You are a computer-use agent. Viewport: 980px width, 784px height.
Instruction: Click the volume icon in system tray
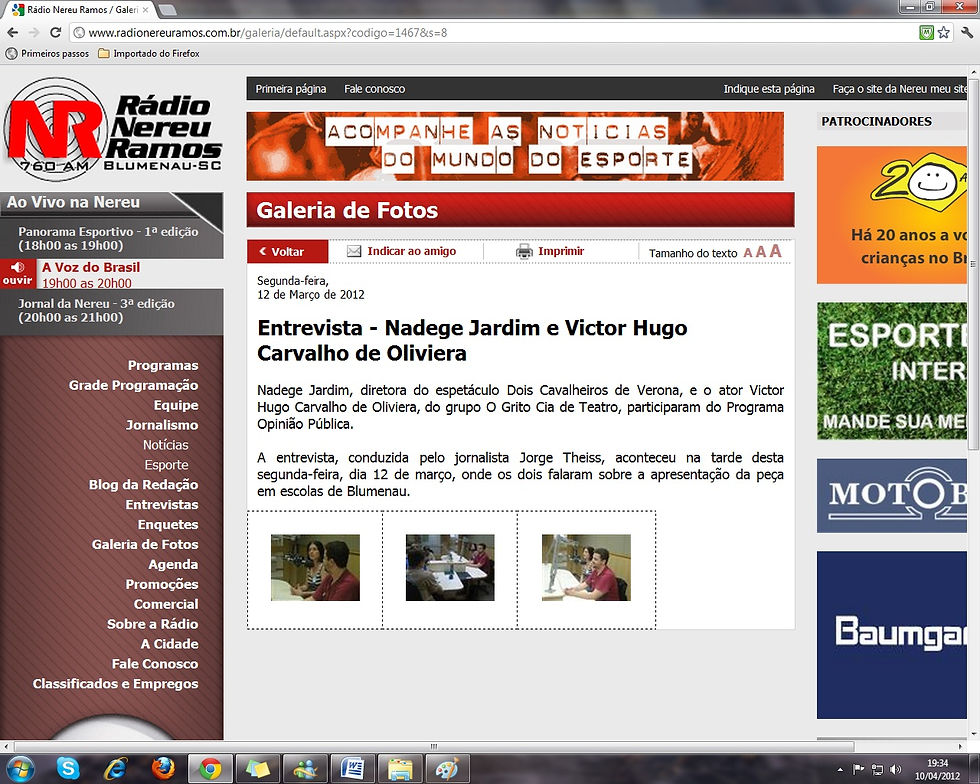pos(896,770)
